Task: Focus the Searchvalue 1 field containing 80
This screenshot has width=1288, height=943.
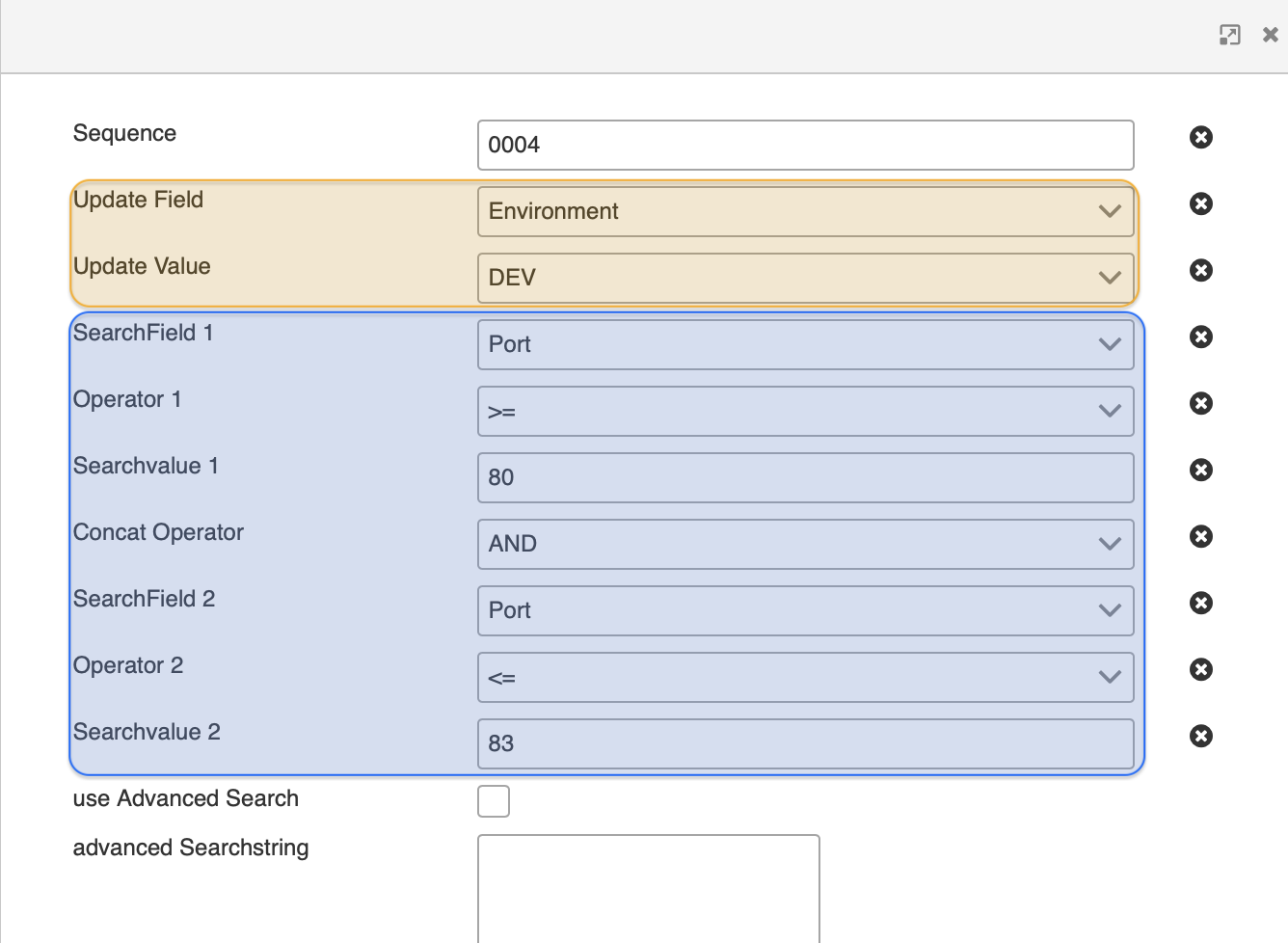Action: click(x=805, y=477)
